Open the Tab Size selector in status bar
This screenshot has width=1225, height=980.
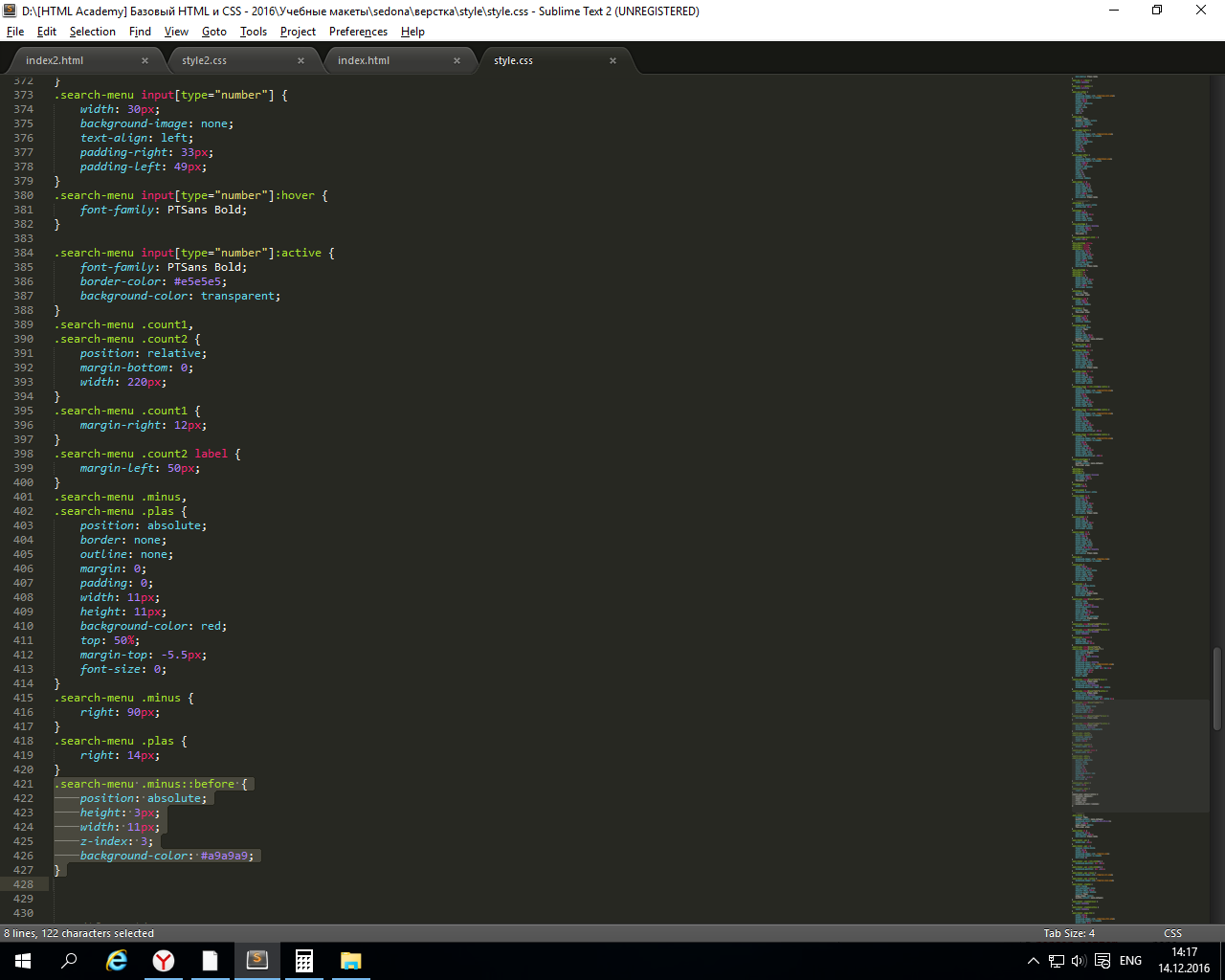tap(1069, 933)
